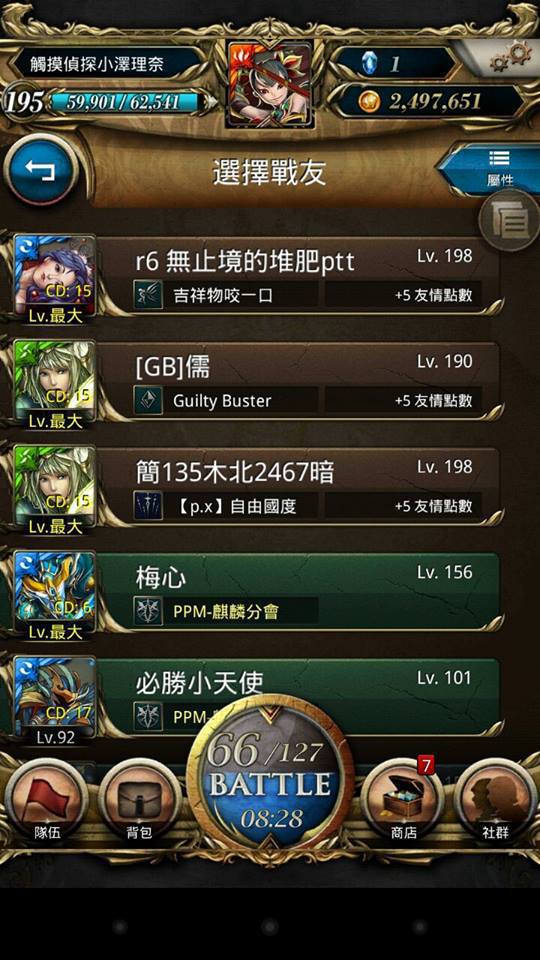Tap the gold coin balance
This screenshot has height=960, width=540.
[431, 101]
